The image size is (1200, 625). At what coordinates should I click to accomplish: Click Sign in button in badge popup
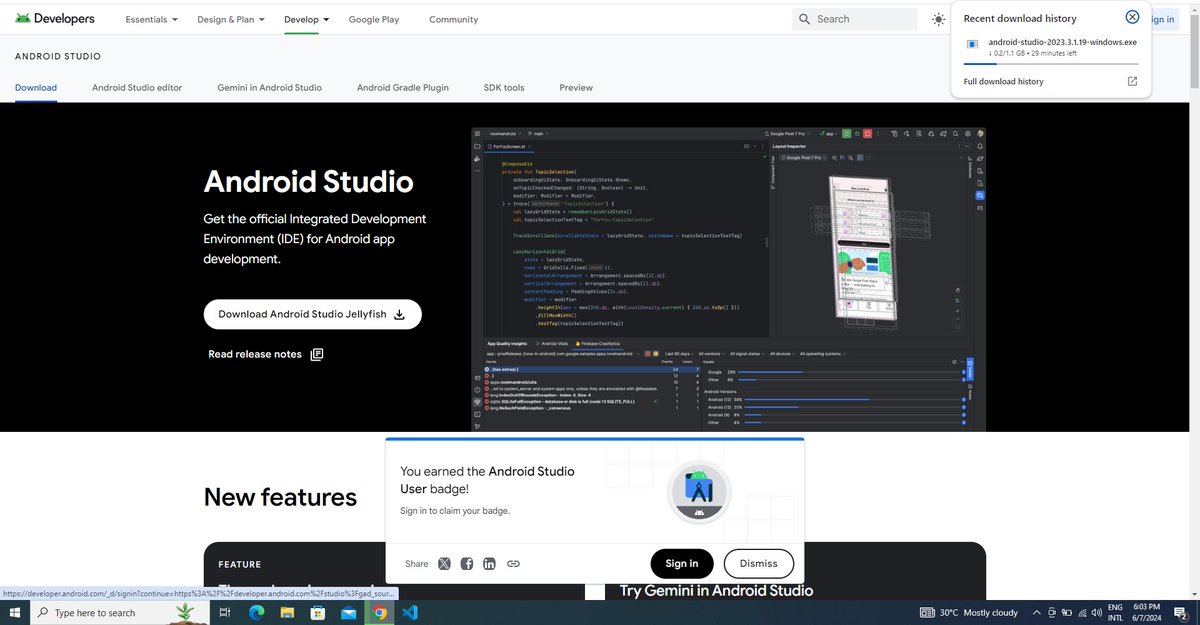click(682, 564)
